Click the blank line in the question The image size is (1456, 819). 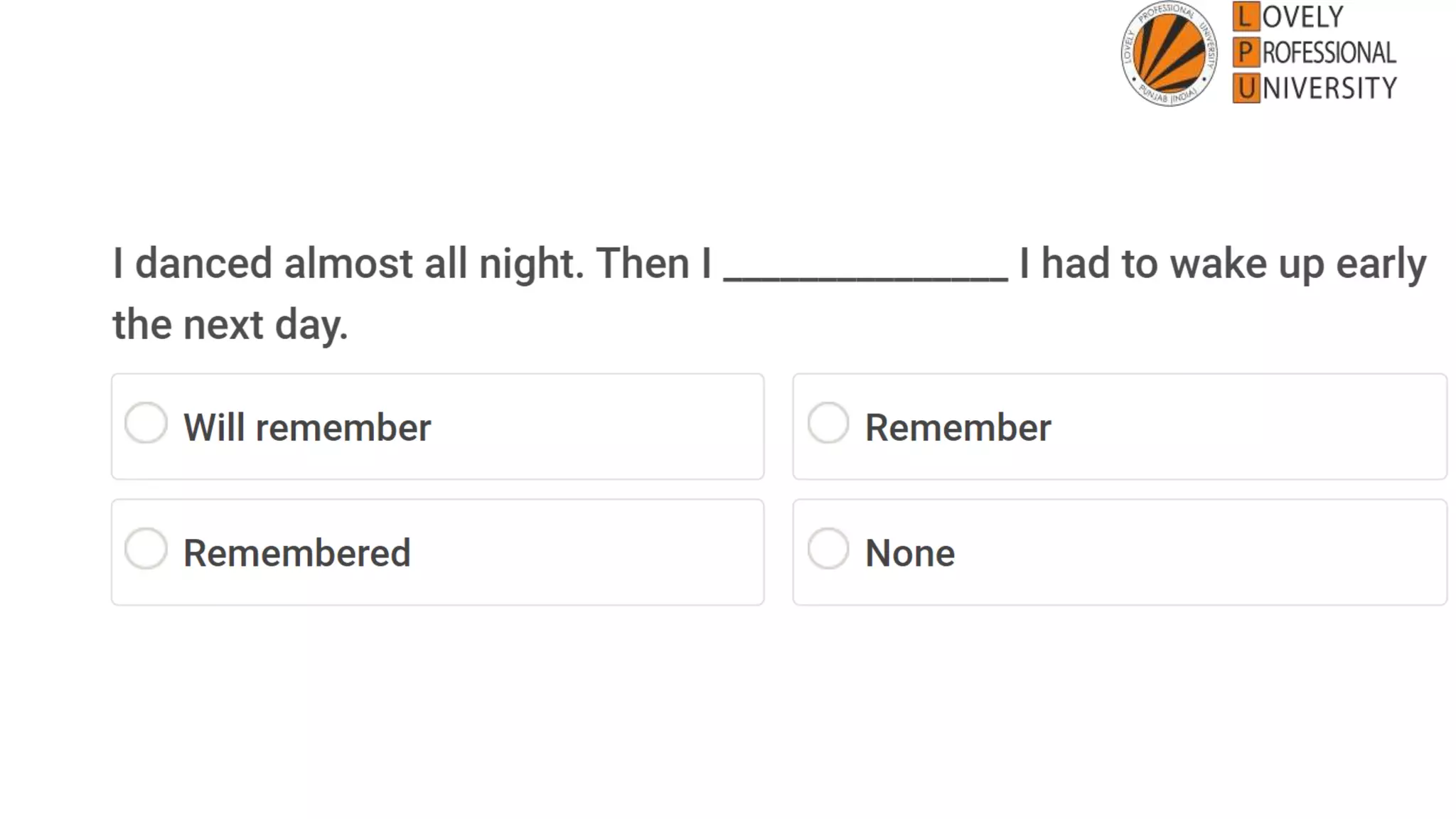point(865,274)
